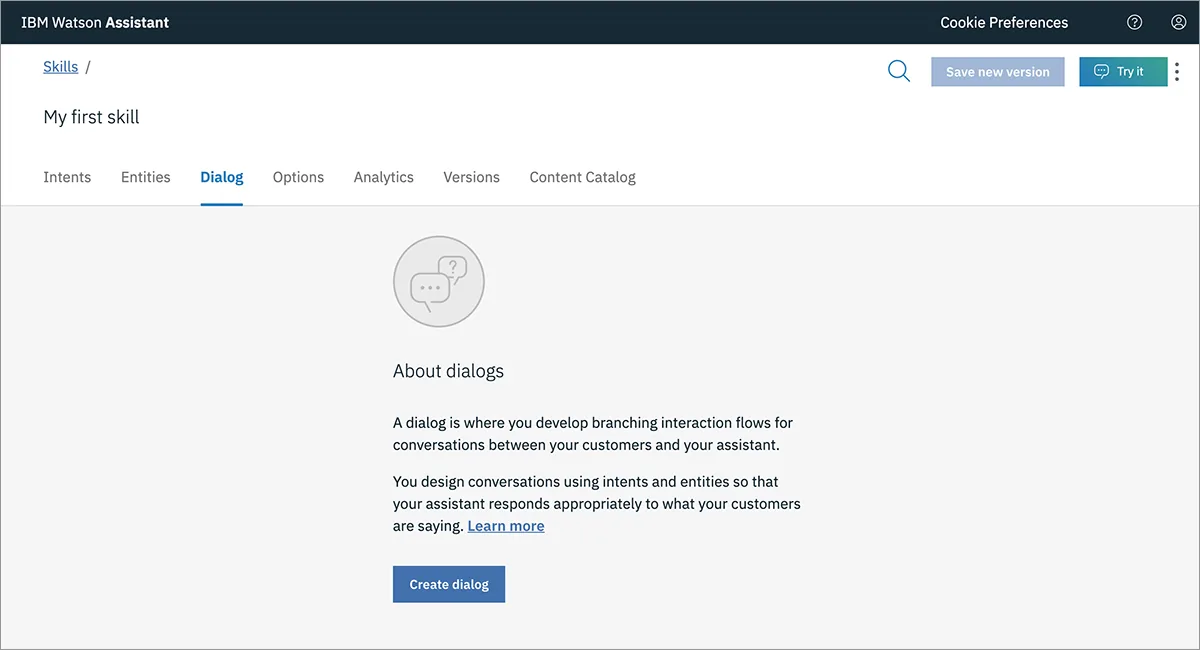Switch to the Entities tab
1200x650 pixels.
pos(146,177)
